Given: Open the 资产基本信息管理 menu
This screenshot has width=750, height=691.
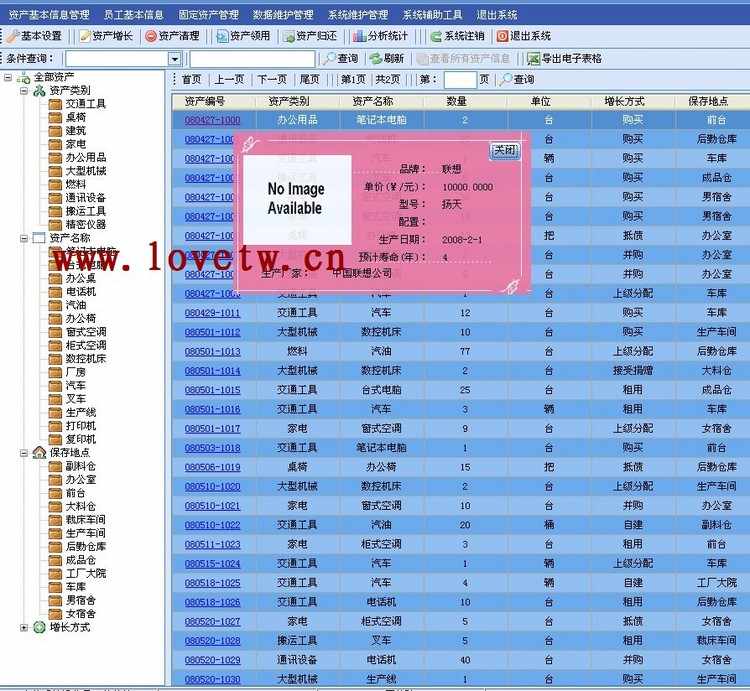Looking at the screenshot, I should [49, 15].
